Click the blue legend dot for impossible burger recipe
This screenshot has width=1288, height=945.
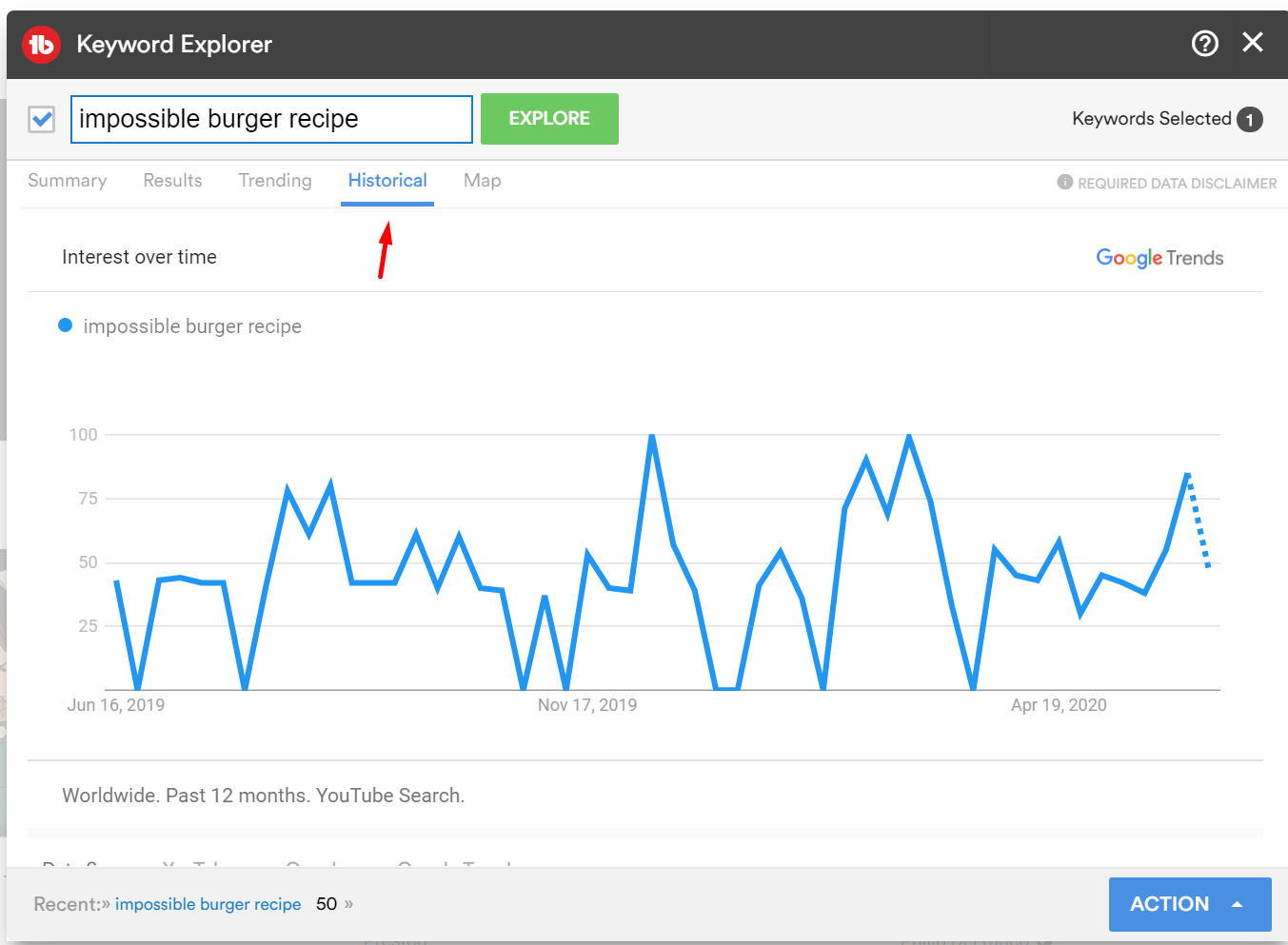pos(66,325)
